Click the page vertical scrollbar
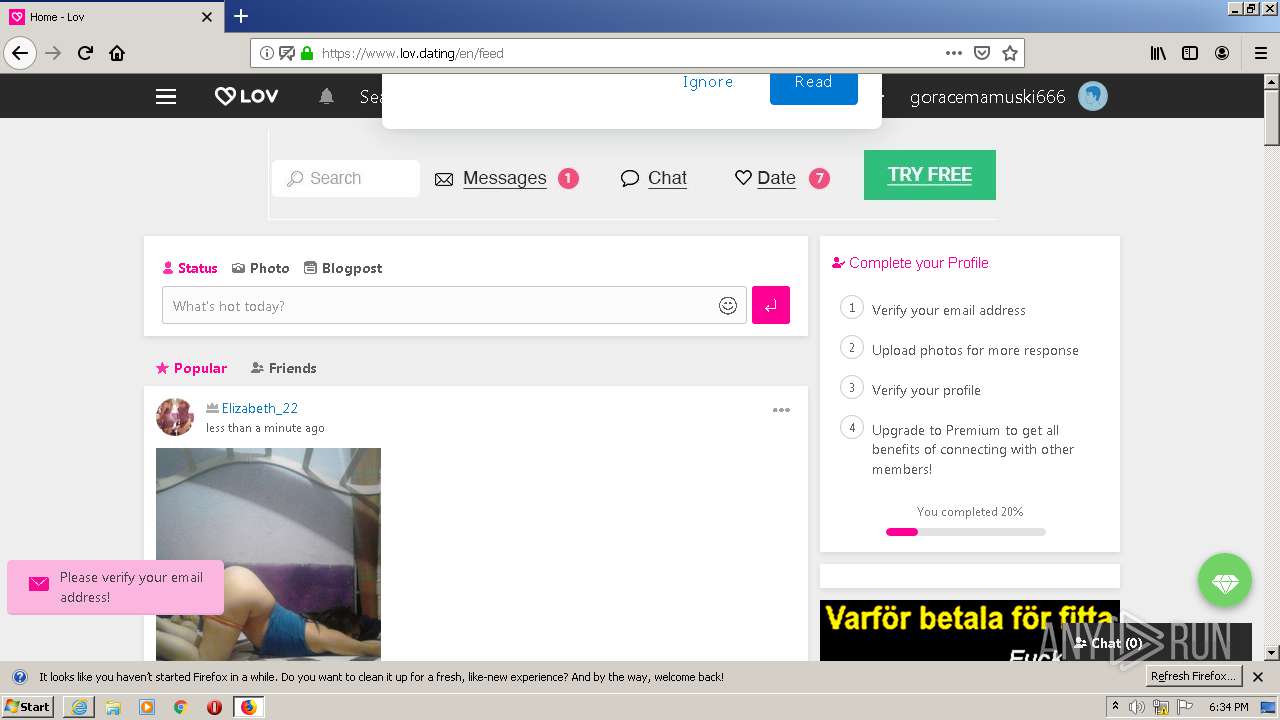 click(1271, 116)
